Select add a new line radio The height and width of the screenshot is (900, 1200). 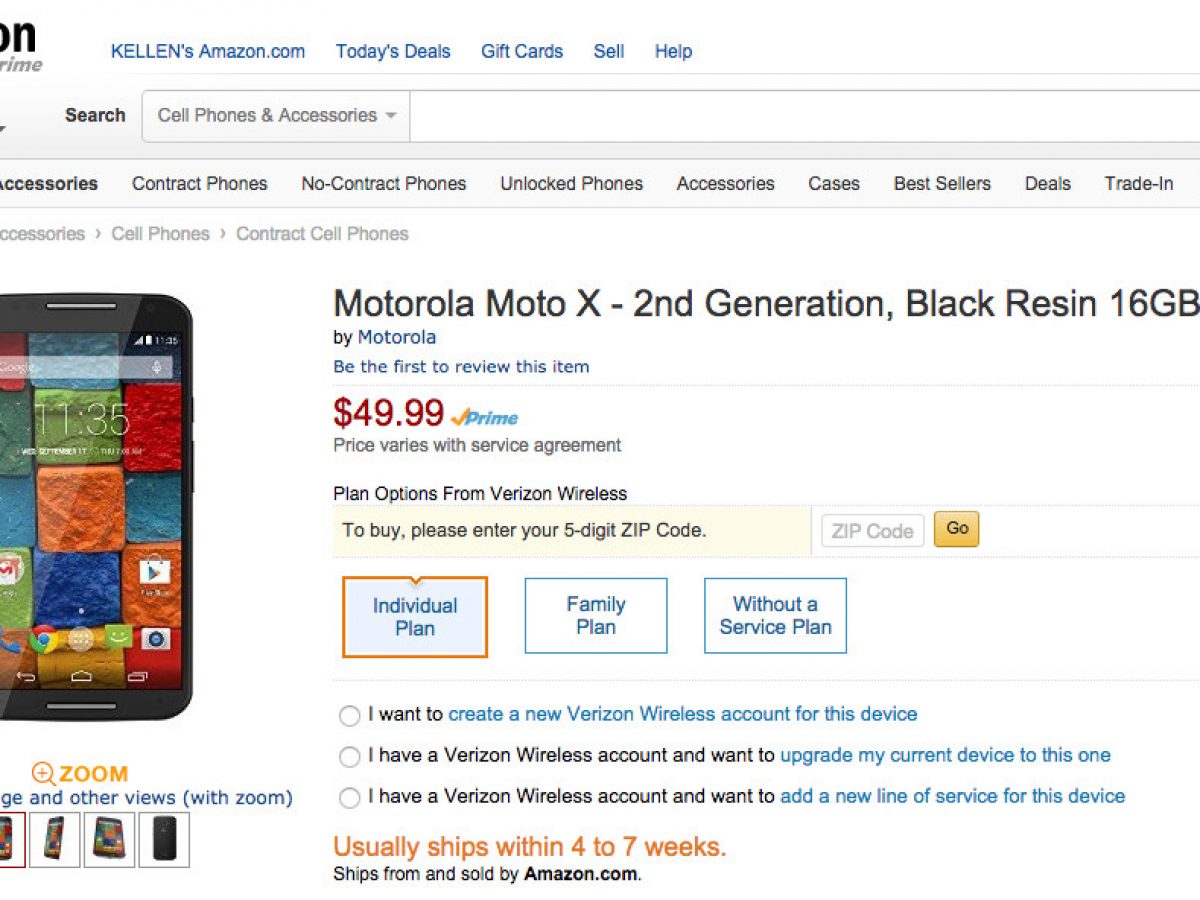(x=349, y=798)
